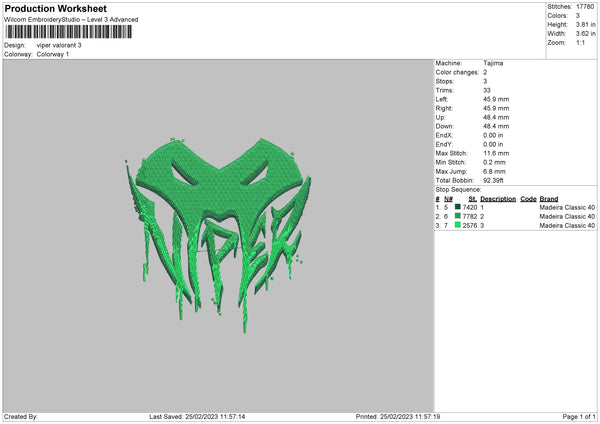Click the 'N#' column header
The image size is (600, 424).
pos(448,199)
